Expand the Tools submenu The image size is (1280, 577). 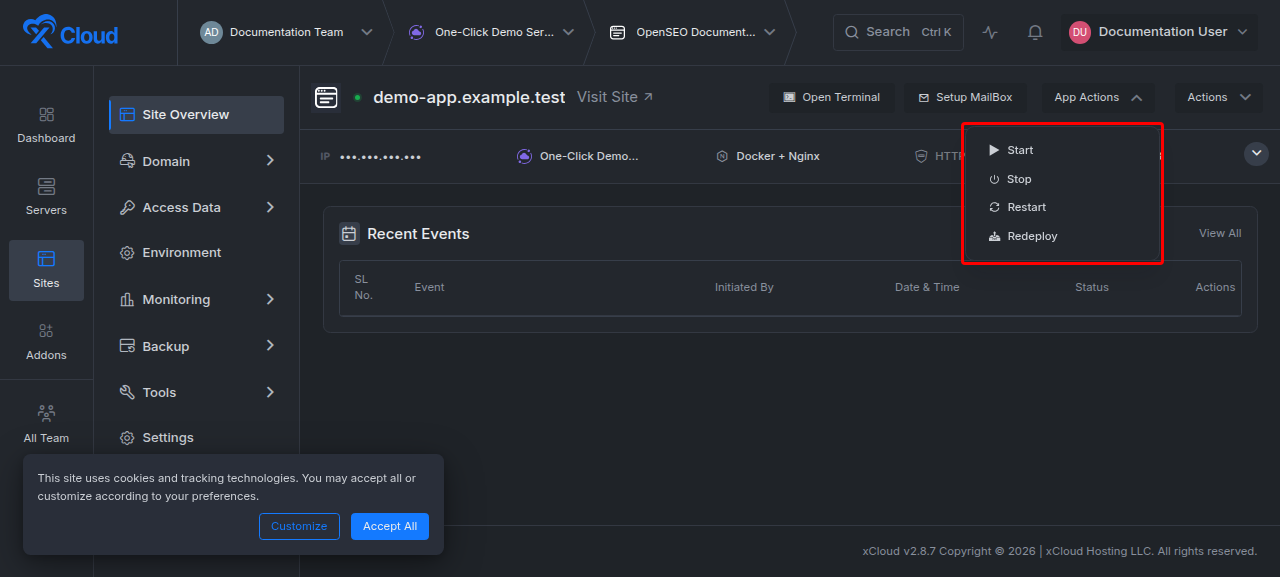(x=270, y=392)
